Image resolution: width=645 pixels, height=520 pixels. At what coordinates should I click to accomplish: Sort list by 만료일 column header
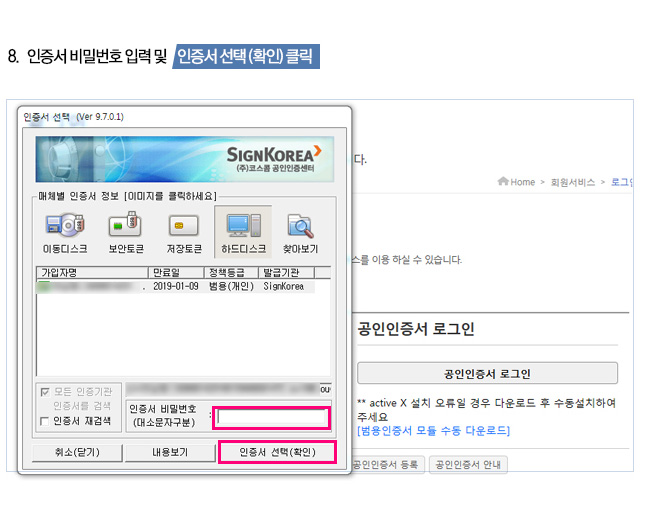[175, 272]
